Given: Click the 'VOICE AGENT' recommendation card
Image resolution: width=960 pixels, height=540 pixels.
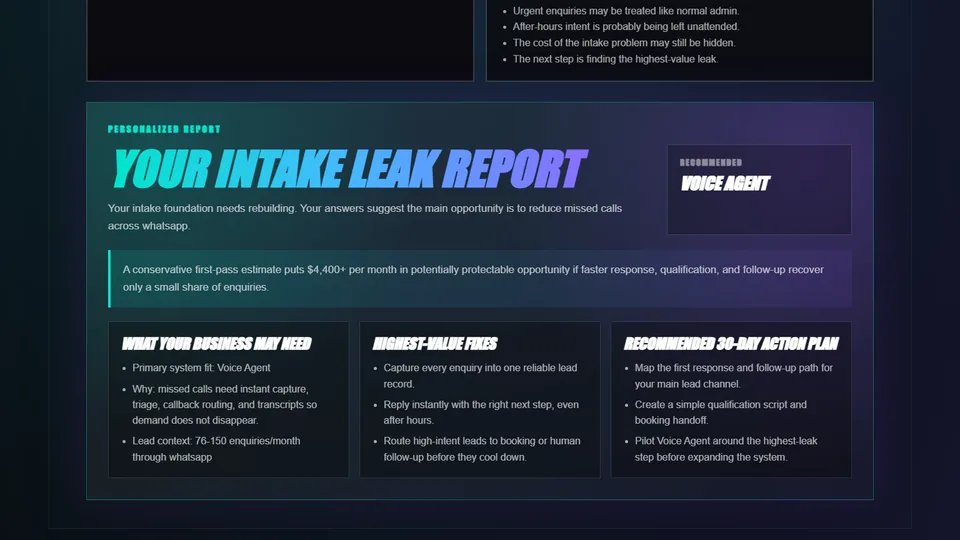Looking at the screenshot, I should click(759, 189).
